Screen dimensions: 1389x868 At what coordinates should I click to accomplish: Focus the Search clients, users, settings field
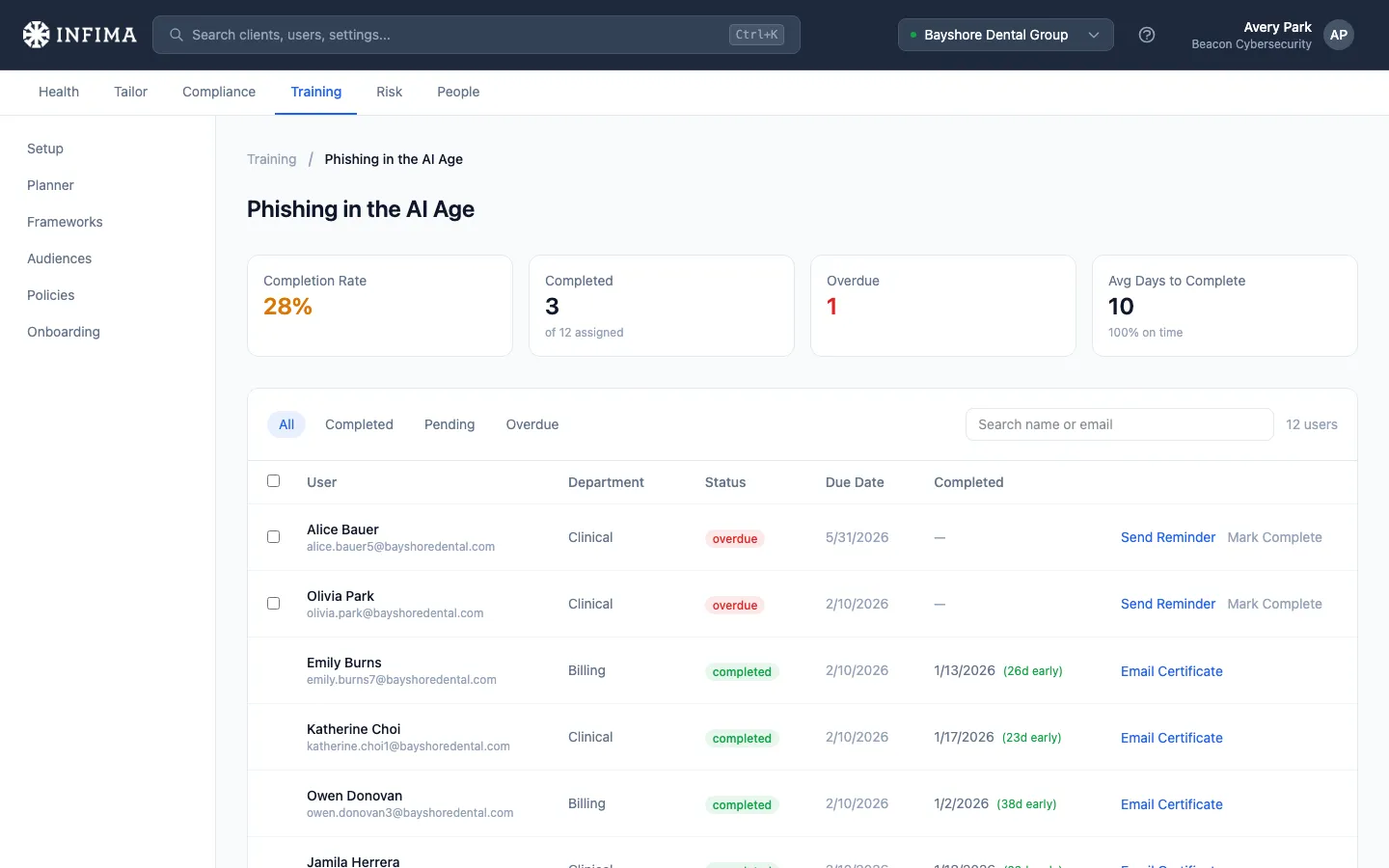pyautogui.click(x=477, y=35)
